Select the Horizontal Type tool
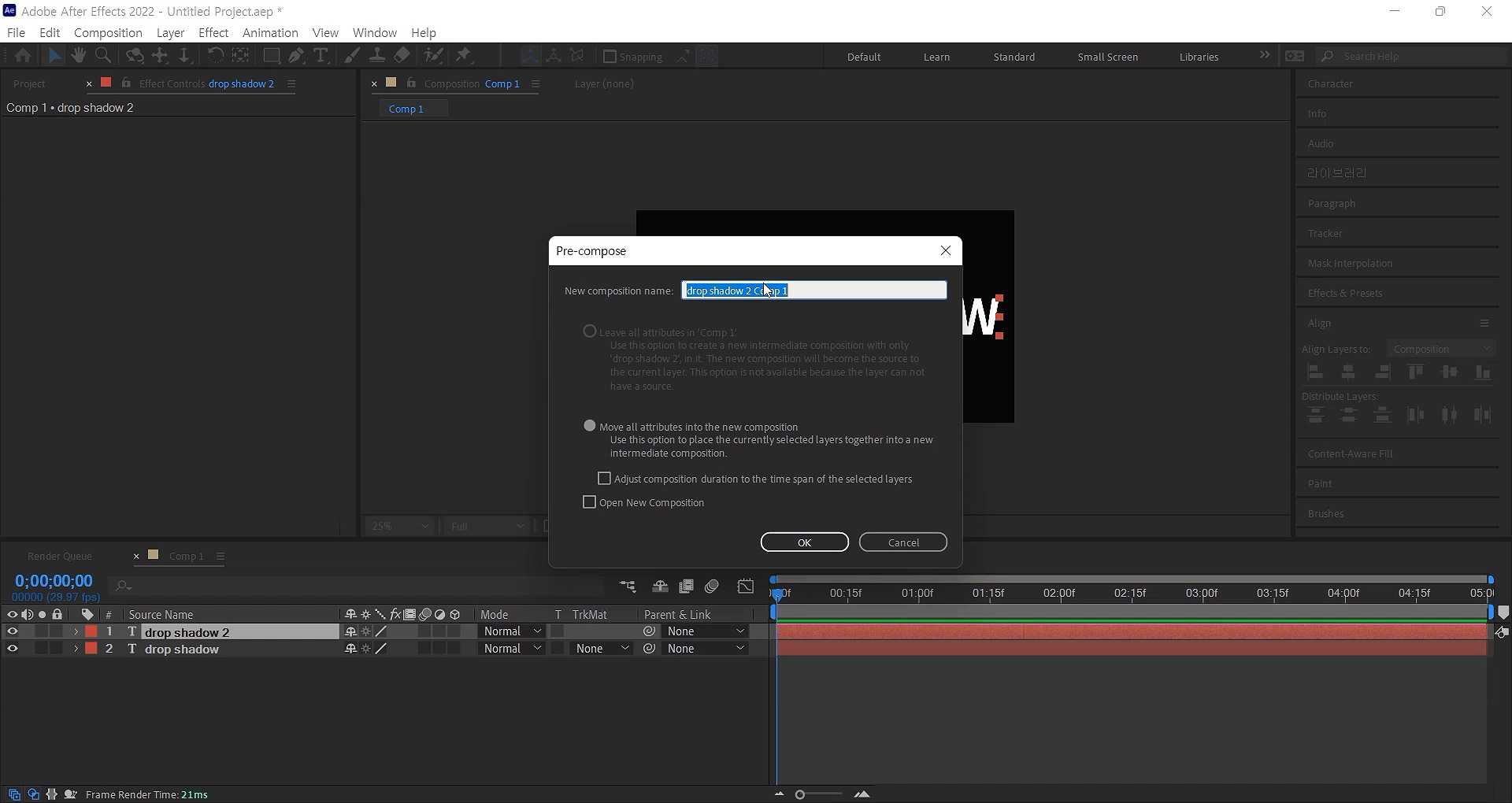The width and height of the screenshot is (1512, 803). [321, 56]
